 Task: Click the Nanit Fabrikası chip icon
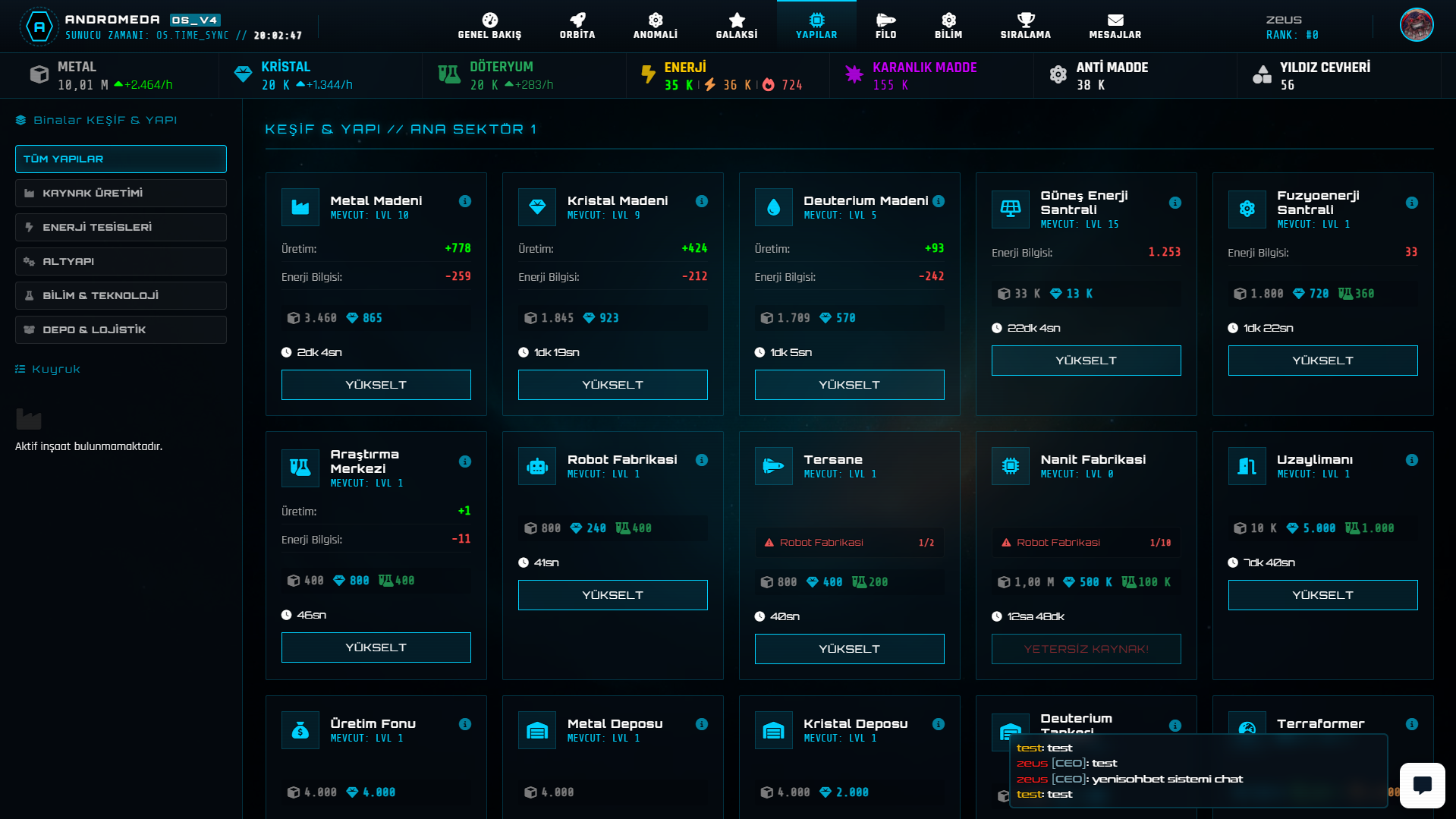pos(1010,466)
